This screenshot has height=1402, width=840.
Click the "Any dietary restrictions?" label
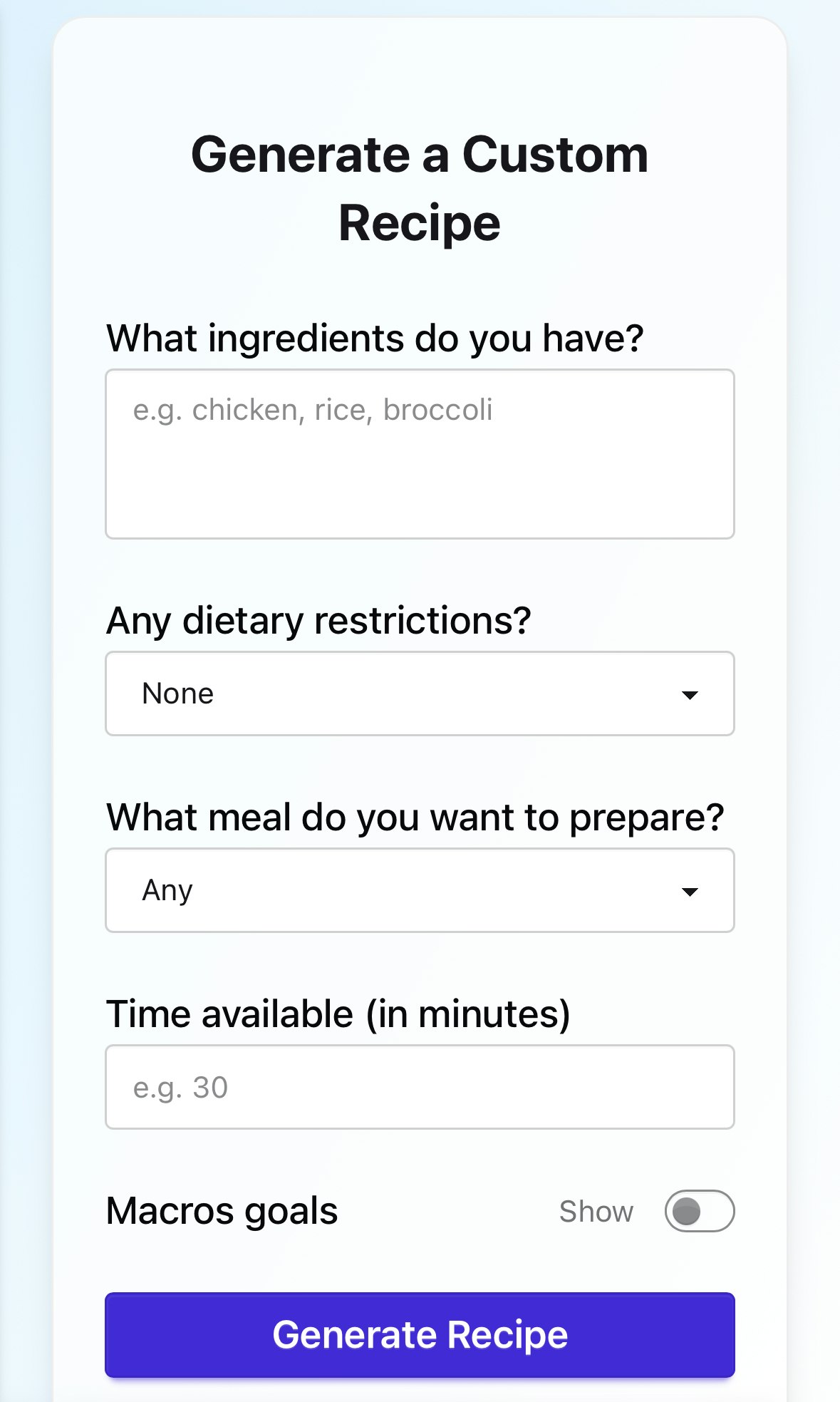[318, 621]
